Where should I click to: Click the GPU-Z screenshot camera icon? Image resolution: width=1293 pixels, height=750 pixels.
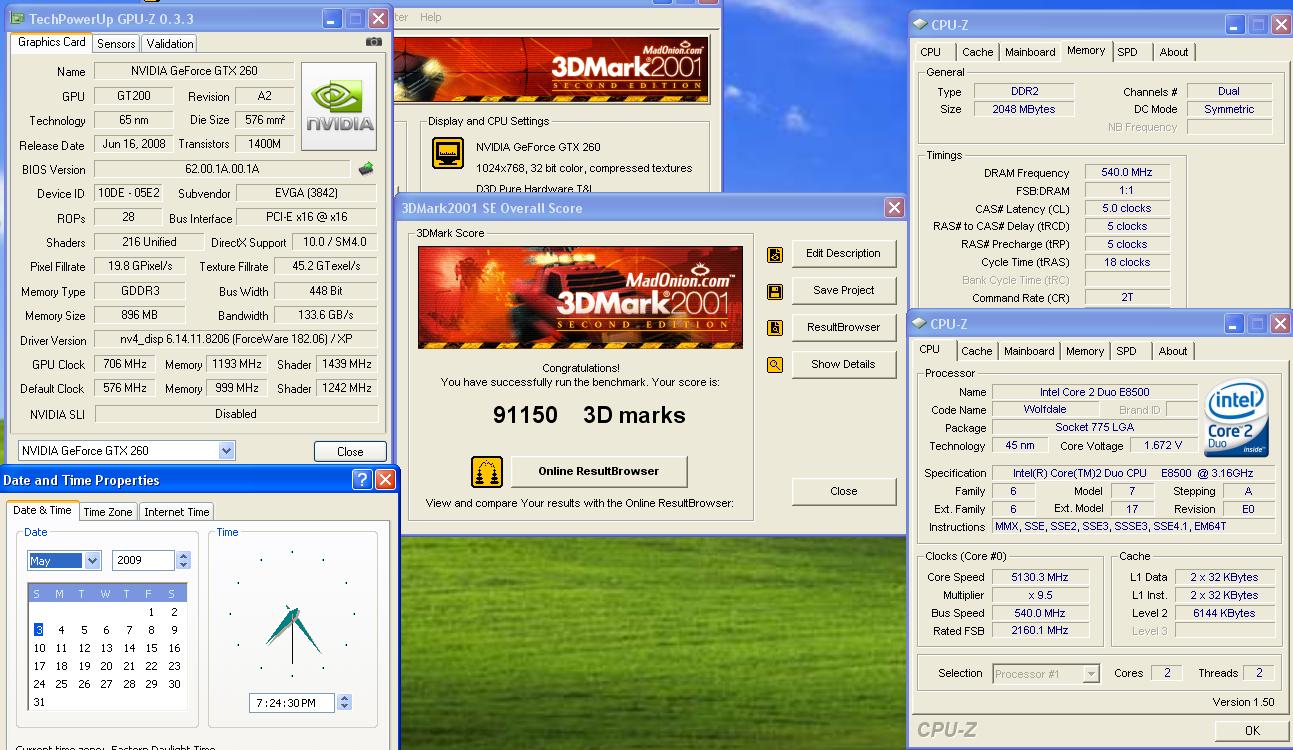click(x=373, y=42)
